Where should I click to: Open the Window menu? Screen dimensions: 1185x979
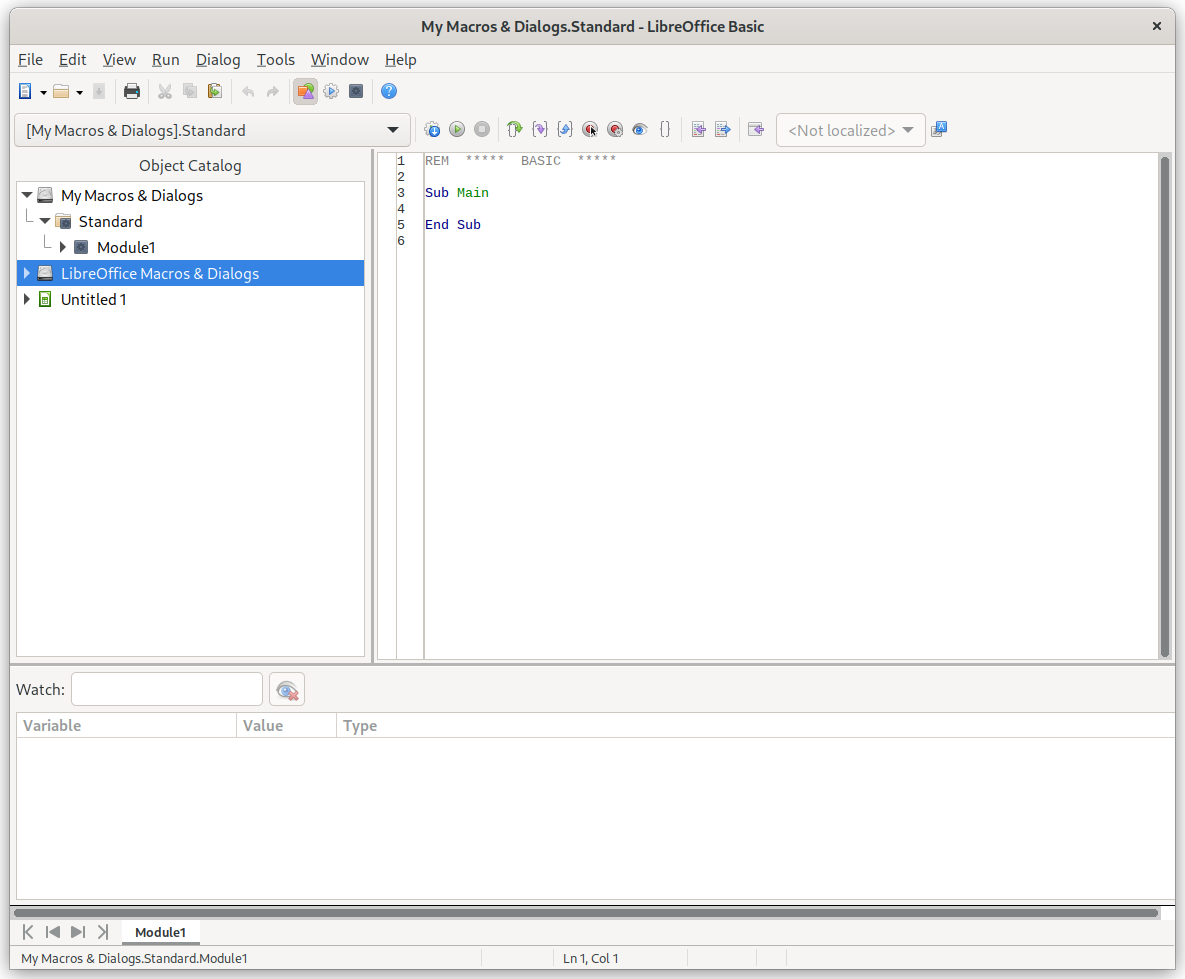click(340, 60)
